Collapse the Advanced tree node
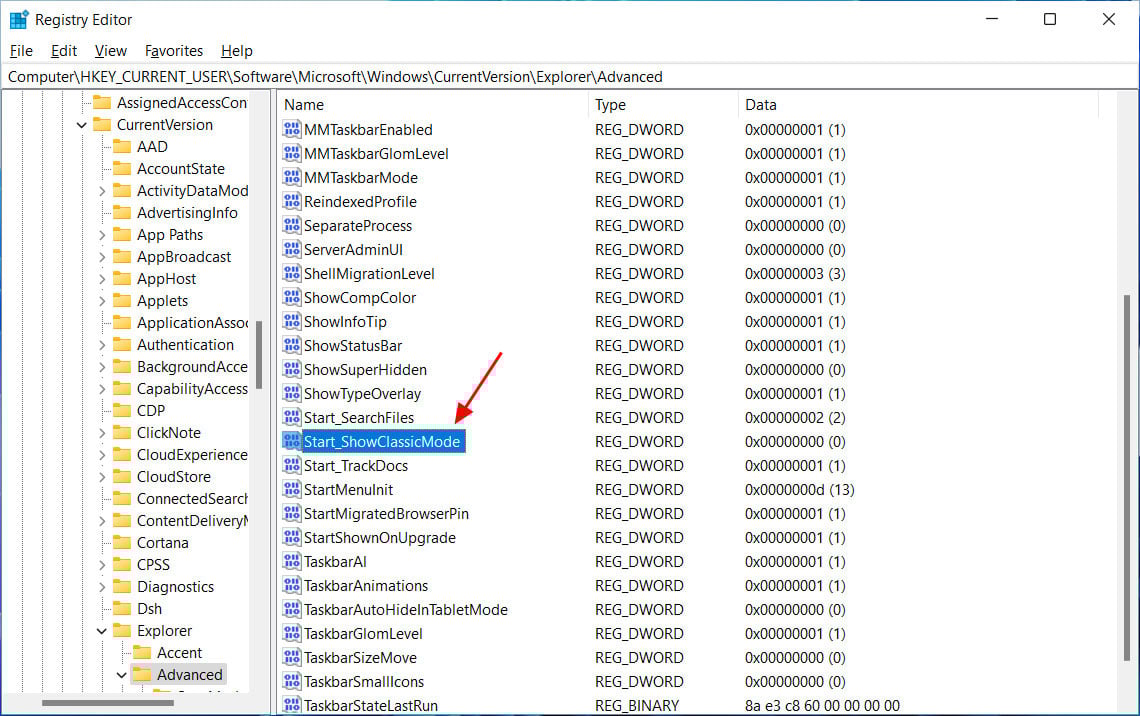1140x716 pixels. [x=121, y=675]
